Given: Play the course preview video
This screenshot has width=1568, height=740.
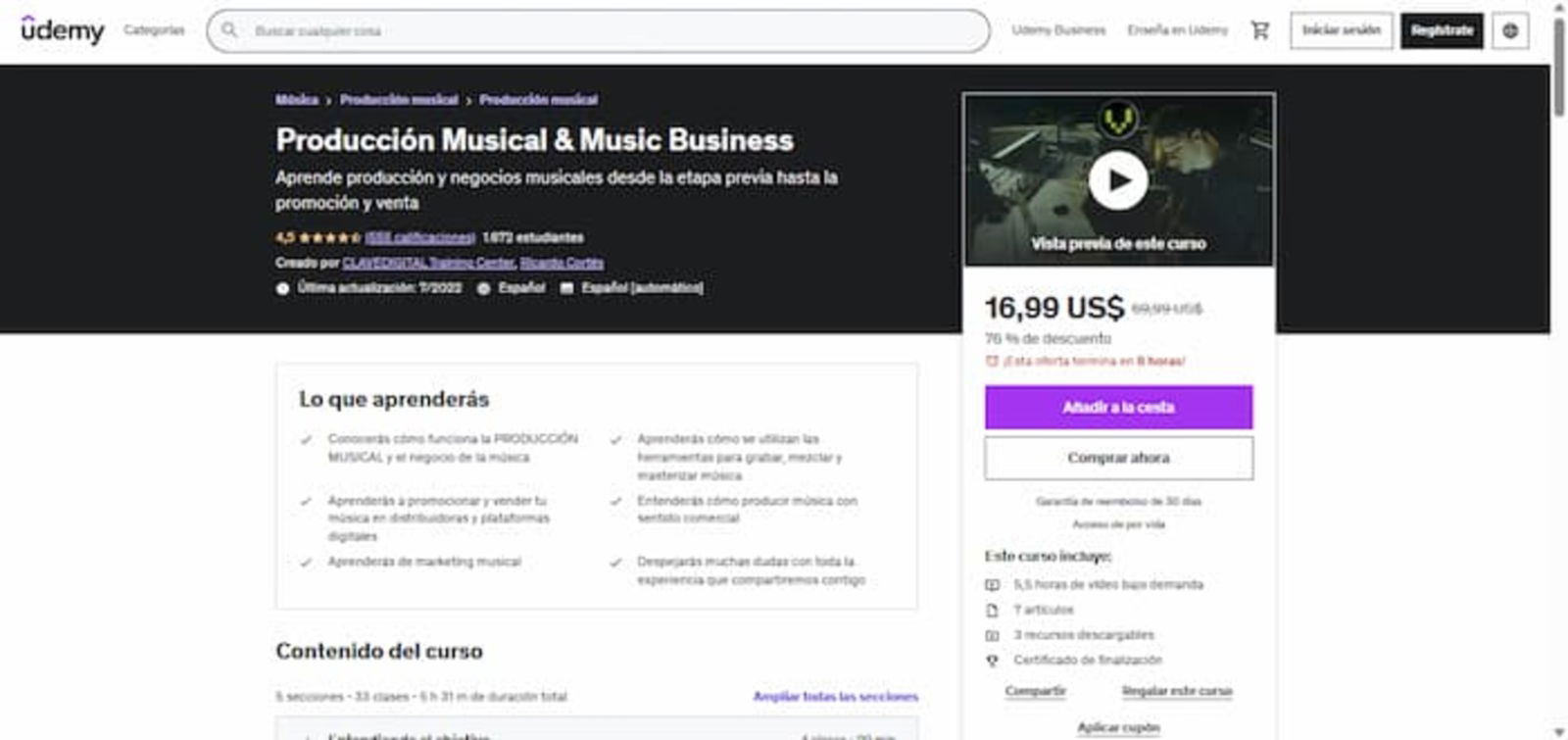Looking at the screenshot, I should click(x=1118, y=180).
